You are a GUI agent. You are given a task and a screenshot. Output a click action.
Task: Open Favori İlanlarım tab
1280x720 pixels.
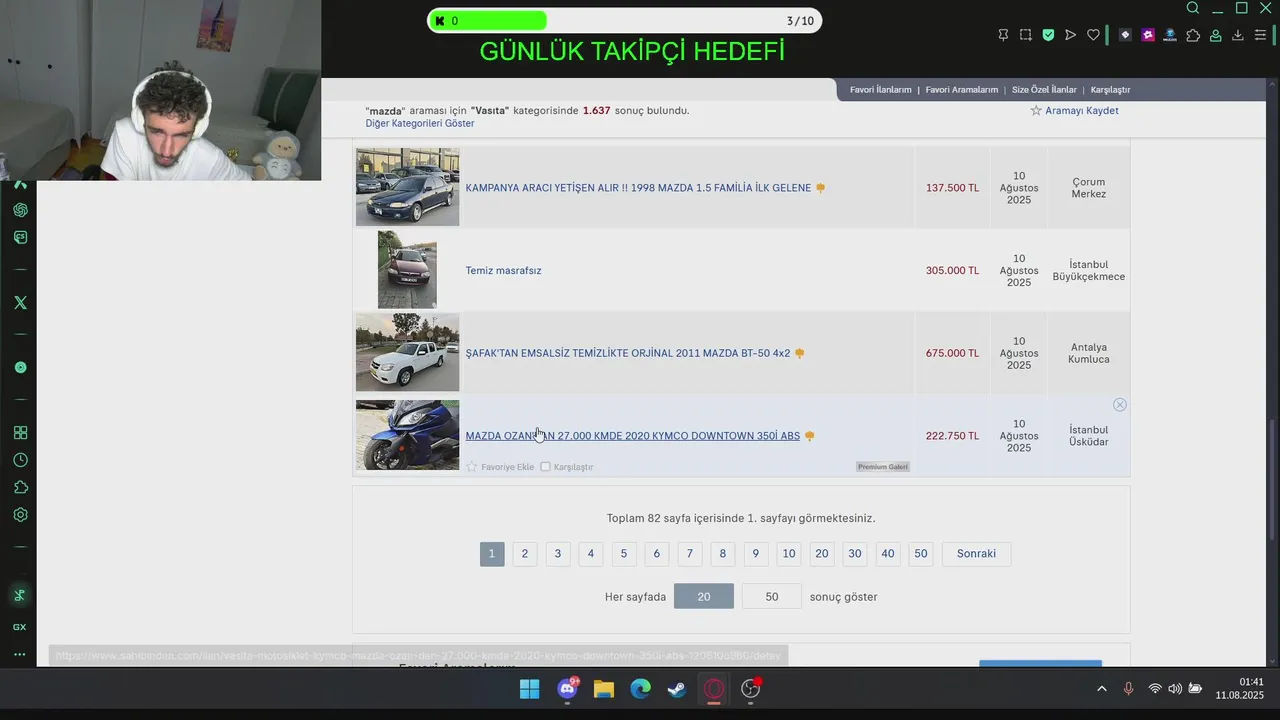click(881, 90)
